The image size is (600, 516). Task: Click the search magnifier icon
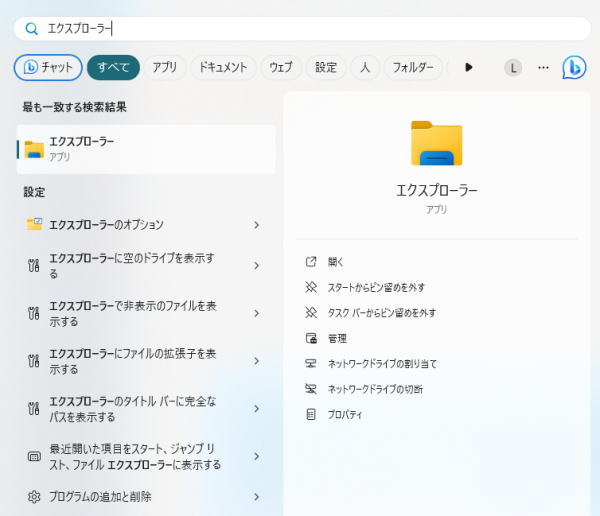[31, 29]
